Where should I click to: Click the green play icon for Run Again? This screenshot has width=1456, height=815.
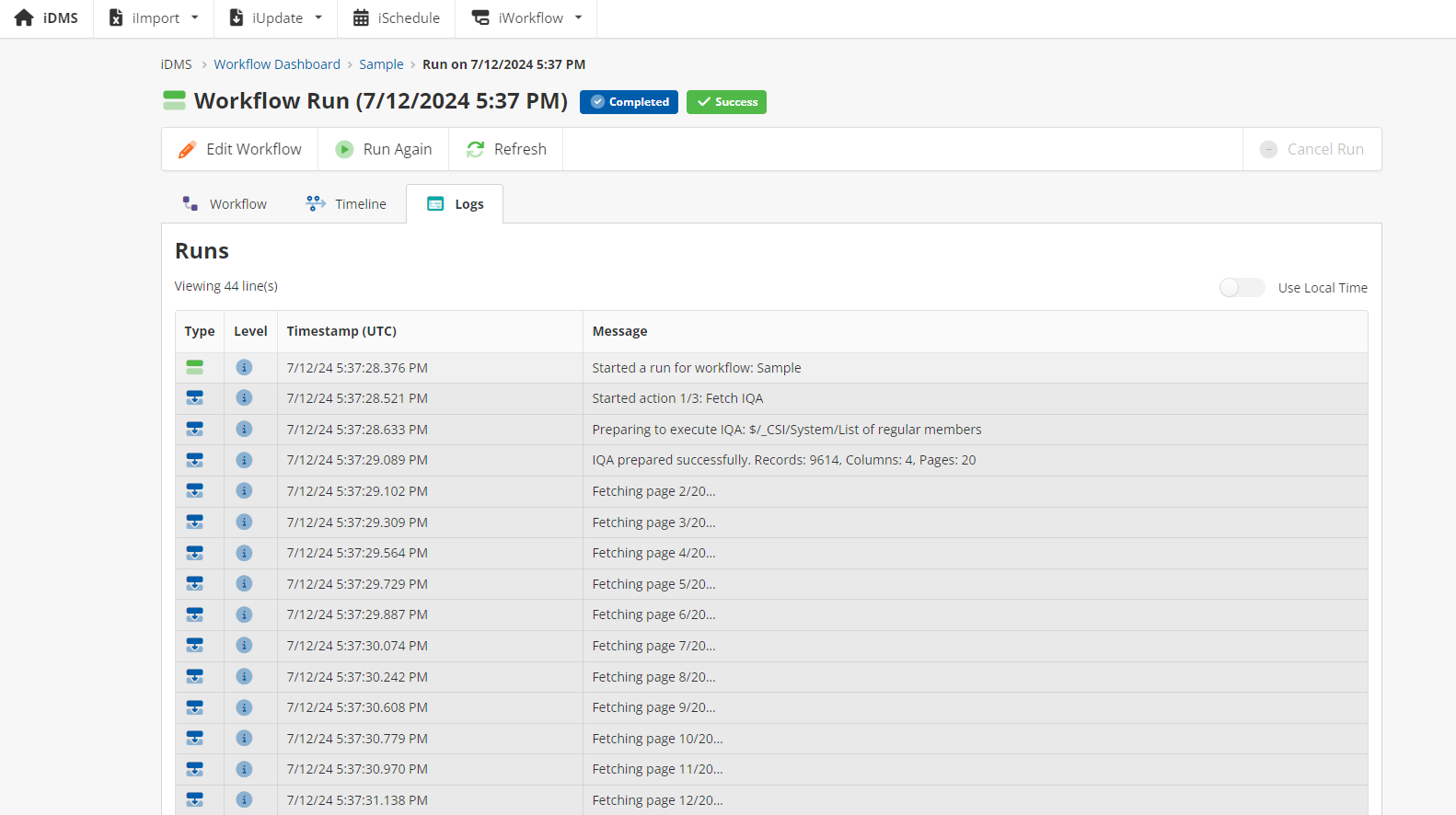[x=344, y=150]
